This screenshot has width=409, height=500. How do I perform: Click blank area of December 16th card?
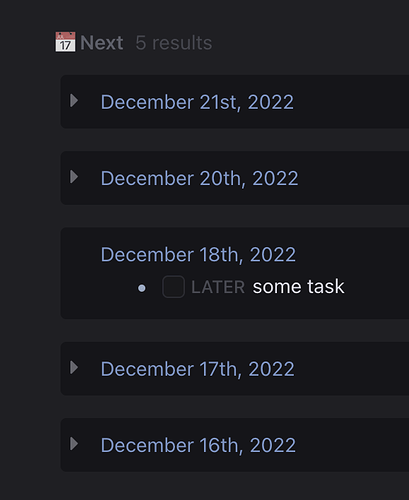pyautogui.click(x=353, y=445)
